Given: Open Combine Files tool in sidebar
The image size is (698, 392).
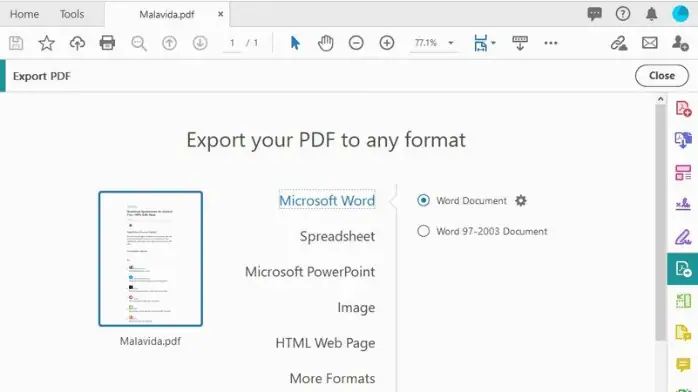Looking at the screenshot, I should [683, 140].
